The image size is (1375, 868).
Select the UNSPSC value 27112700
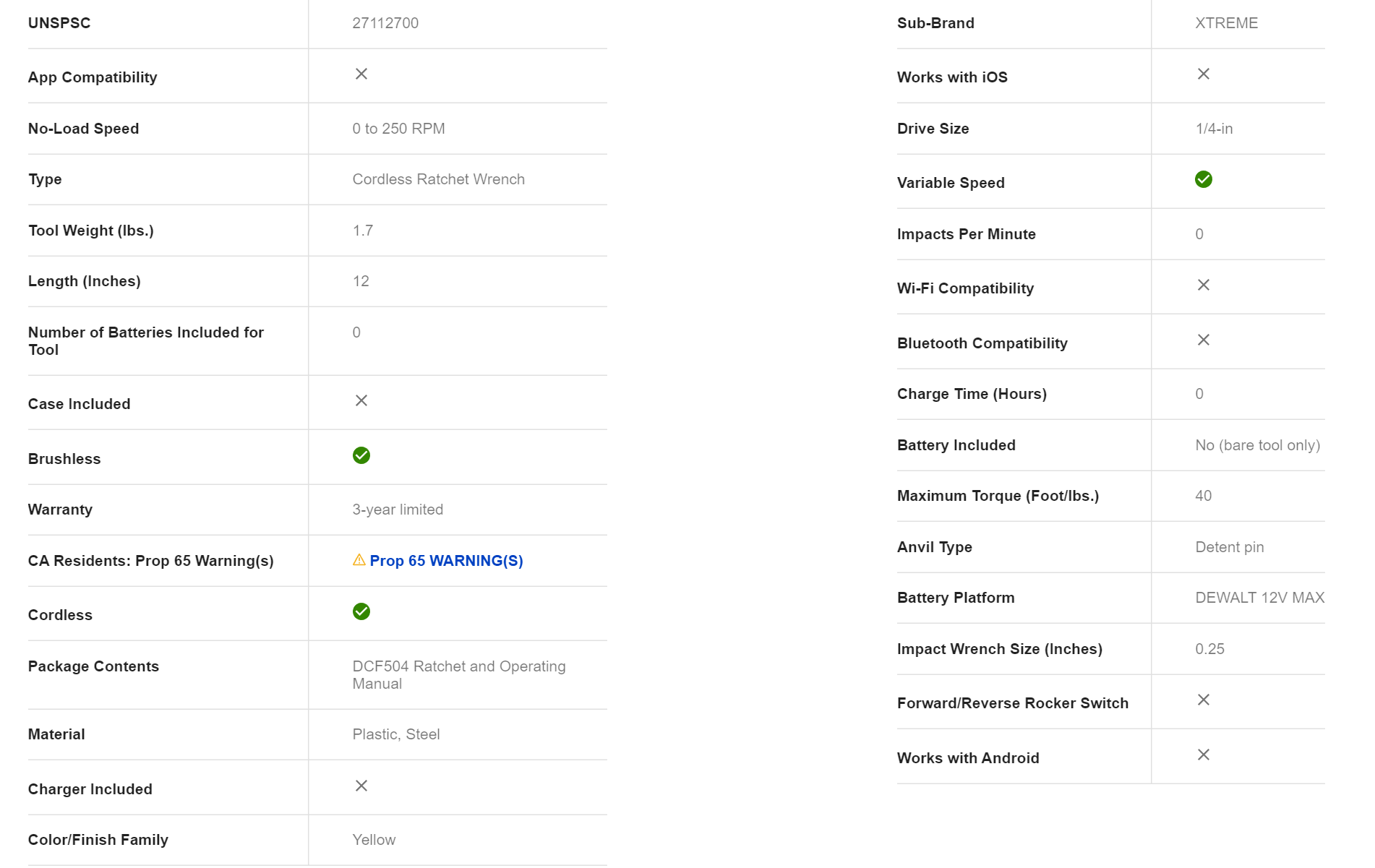pyautogui.click(x=385, y=23)
